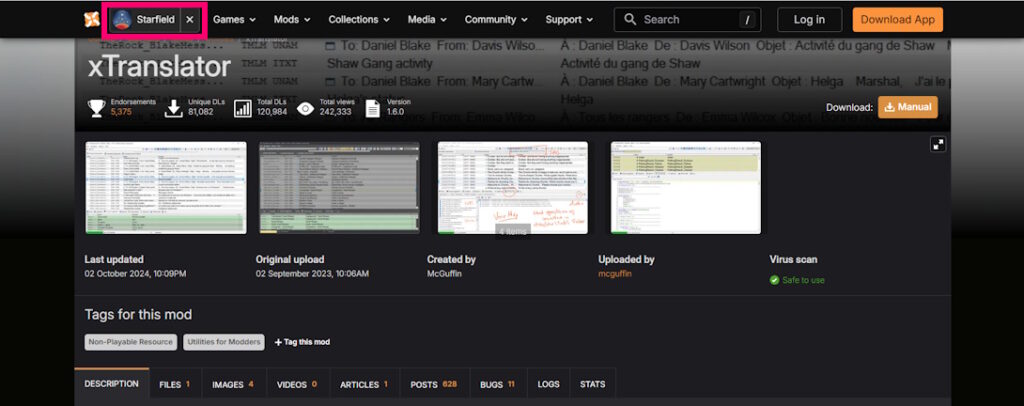1024x406 pixels.
Task: Open the fourth gallery thumbnail
Action: pos(686,187)
